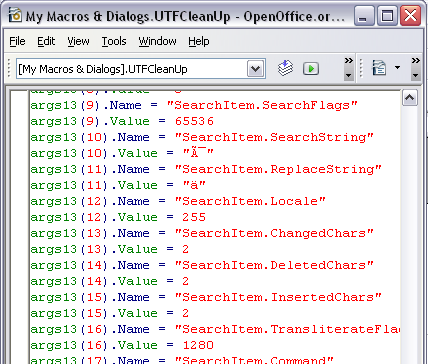Maximize the OpenOffice Basic window
428x364 pixels.
point(387,16)
